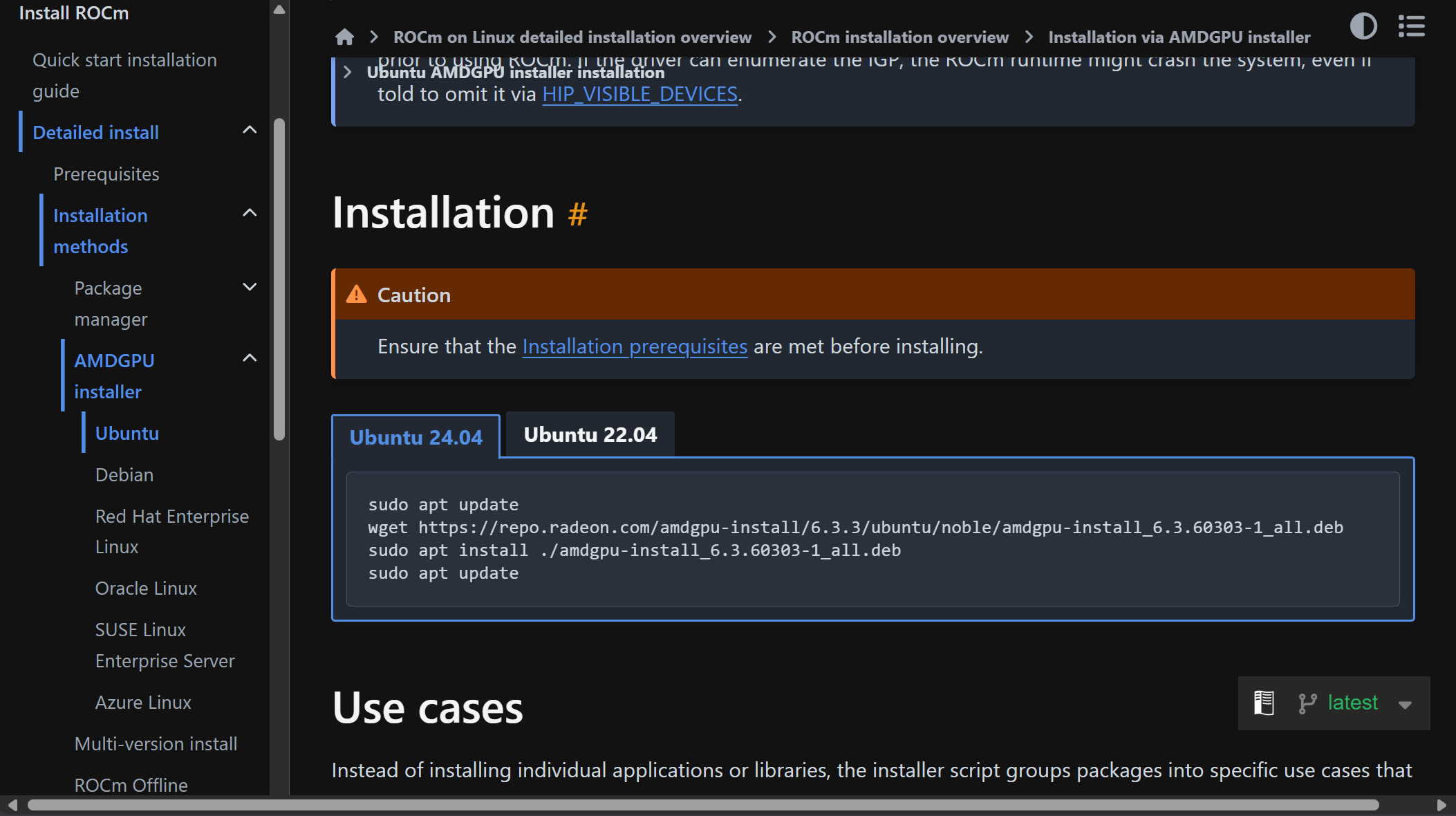Open the latest version dropdown
This screenshot has height=816, width=1456.
[x=1404, y=705]
